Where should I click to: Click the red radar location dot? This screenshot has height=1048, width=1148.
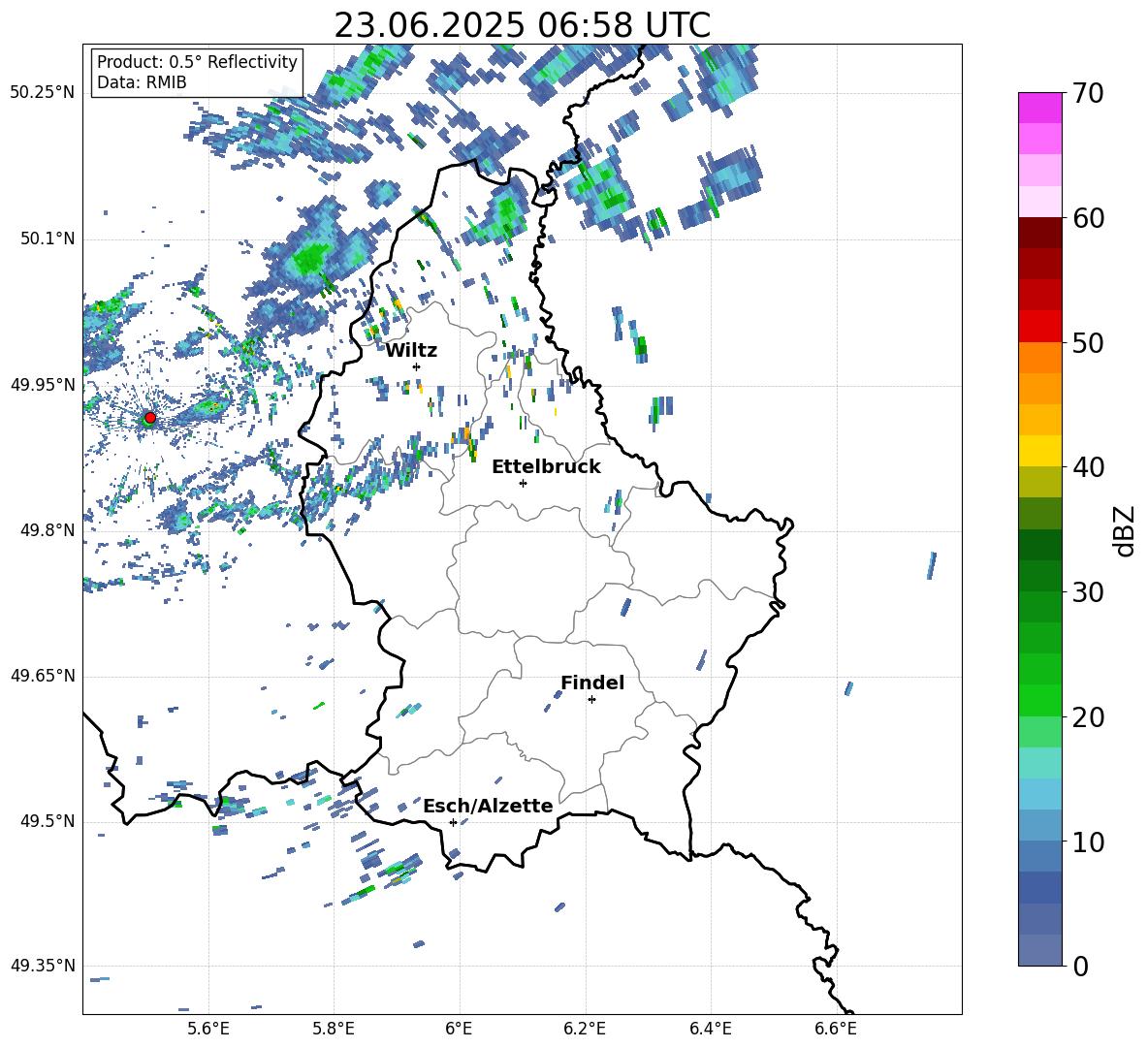click(x=150, y=418)
